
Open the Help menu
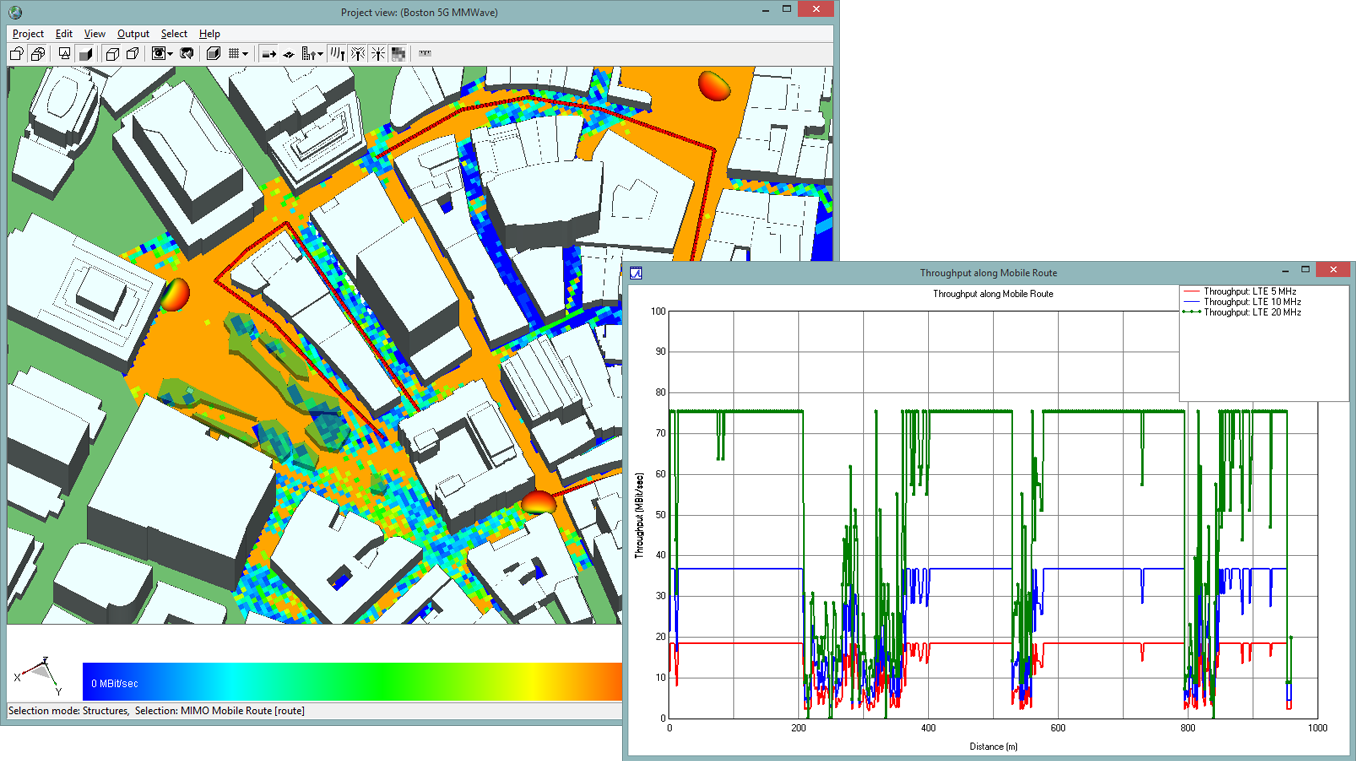[209, 34]
